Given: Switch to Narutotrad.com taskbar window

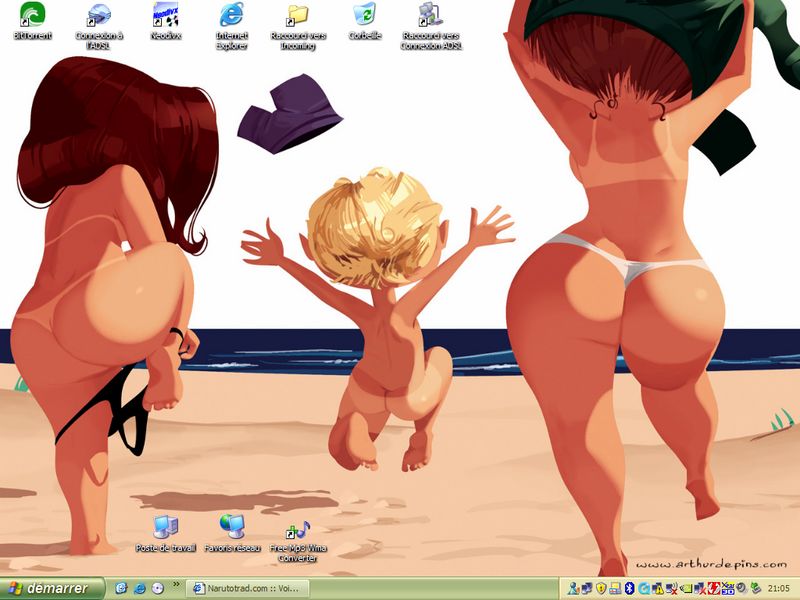Looking at the screenshot, I should (247, 589).
